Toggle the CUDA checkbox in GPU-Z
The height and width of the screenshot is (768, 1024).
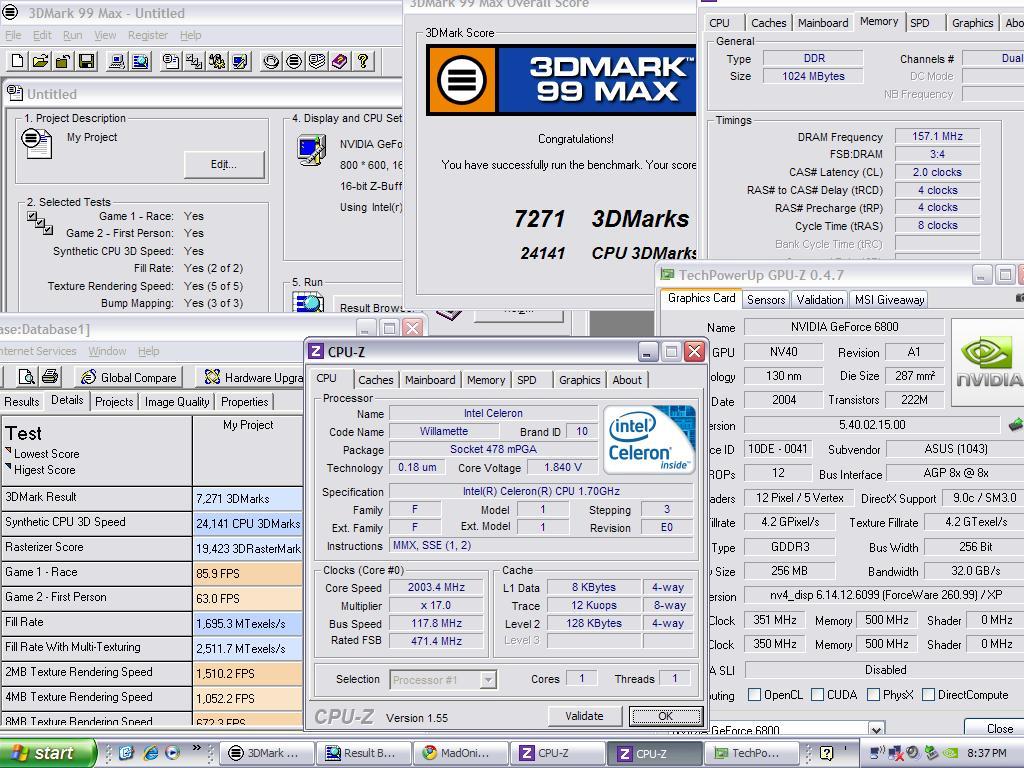pyautogui.click(x=817, y=694)
